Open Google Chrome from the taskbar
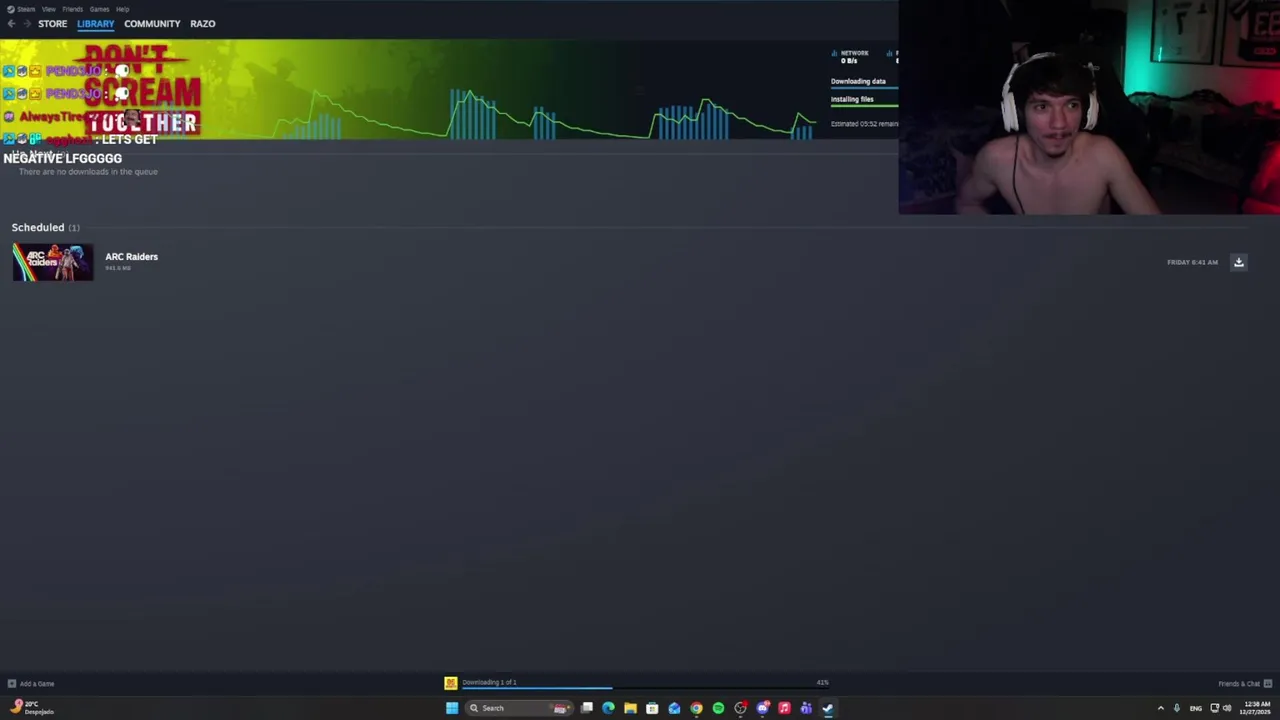Image resolution: width=1280 pixels, height=720 pixels. [x=696, y=708]
